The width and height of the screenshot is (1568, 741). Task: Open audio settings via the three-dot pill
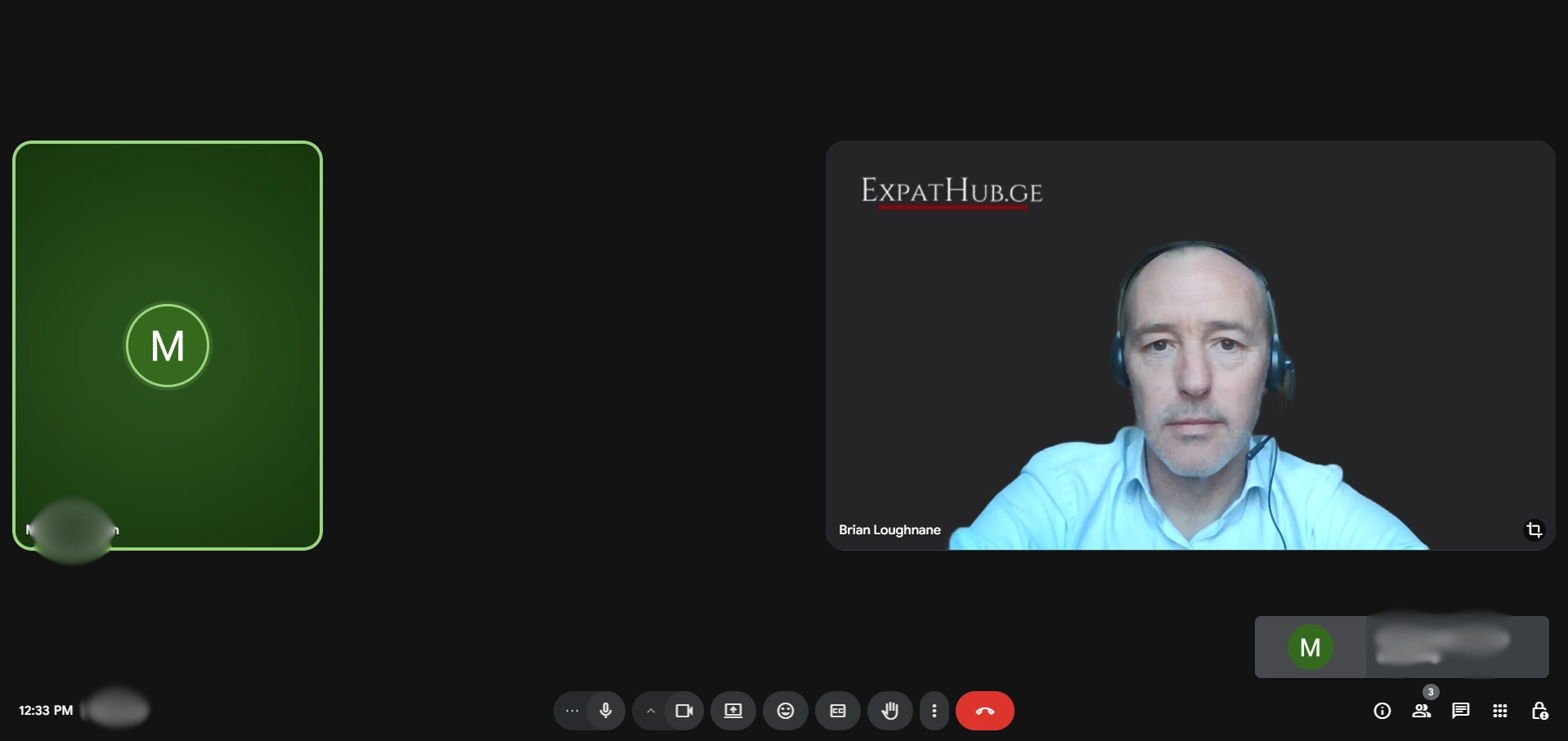[571, 711]
